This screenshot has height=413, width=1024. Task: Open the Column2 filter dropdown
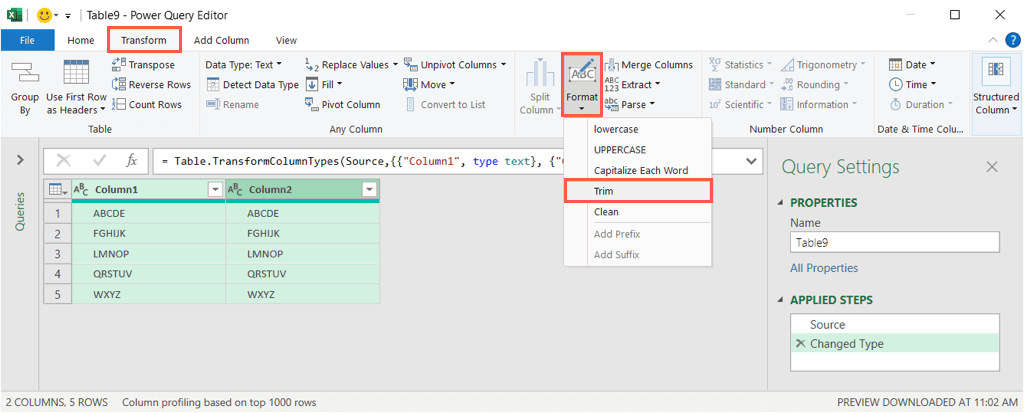tap(369, 189)
